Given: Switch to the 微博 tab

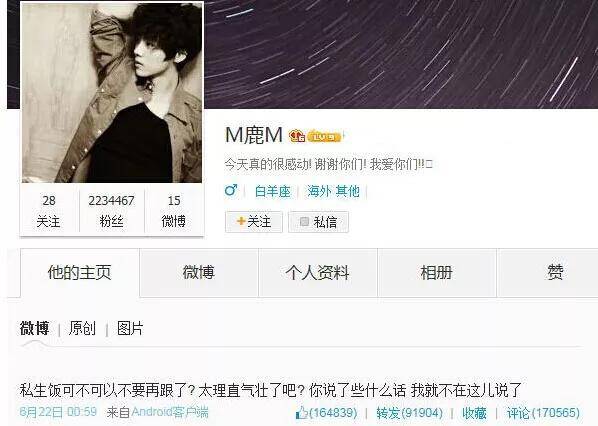Looking at the screenshot, I should (x=199, y=272).
